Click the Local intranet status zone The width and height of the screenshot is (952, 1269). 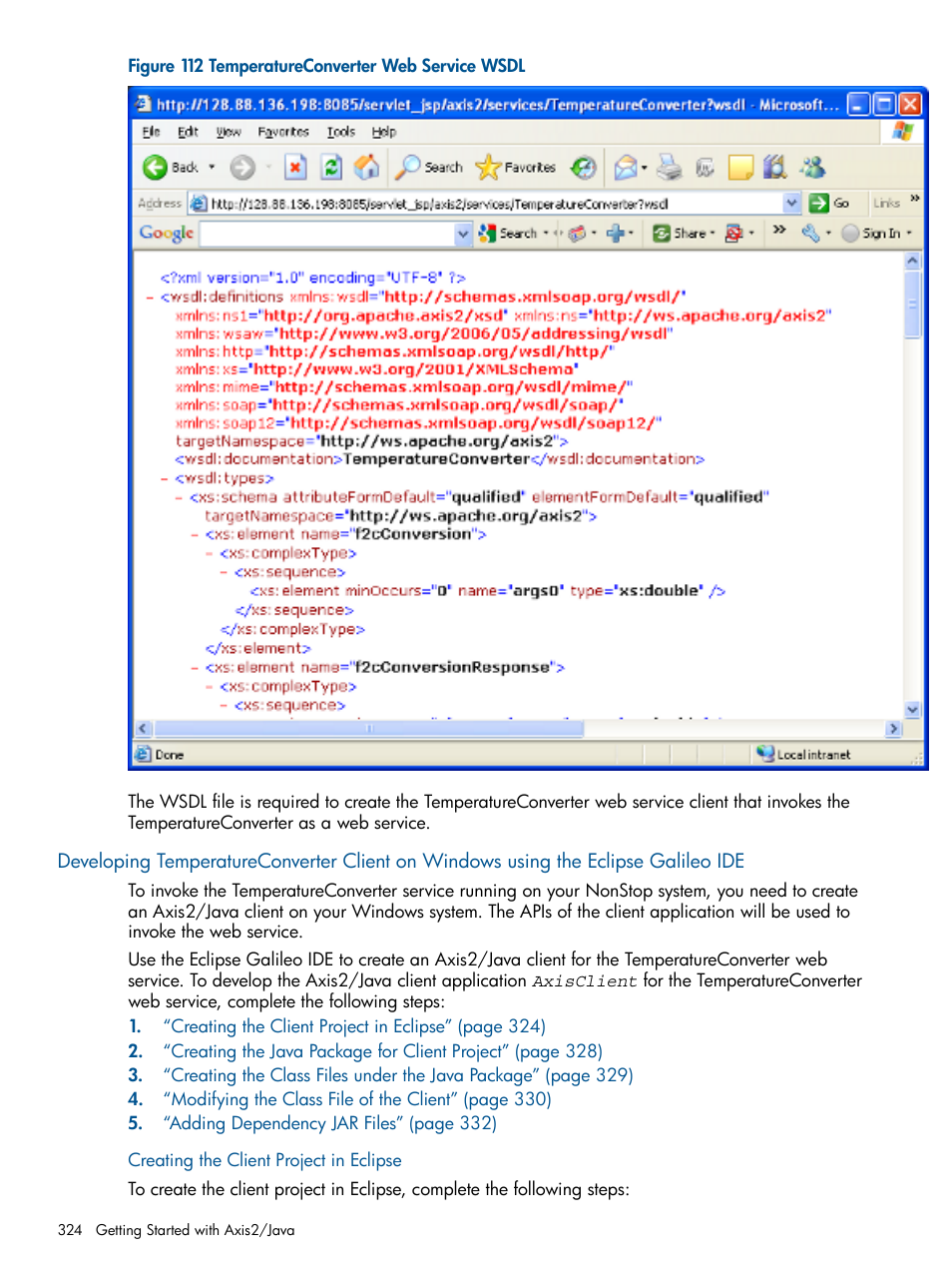804,754
